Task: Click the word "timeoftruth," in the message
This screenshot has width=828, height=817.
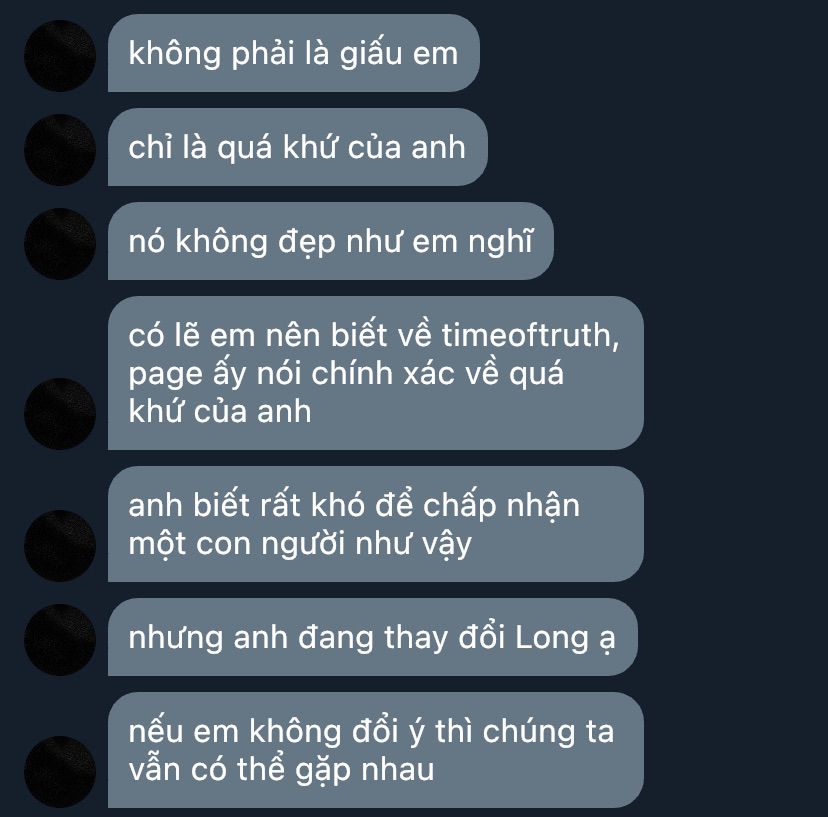Action: 530,335
